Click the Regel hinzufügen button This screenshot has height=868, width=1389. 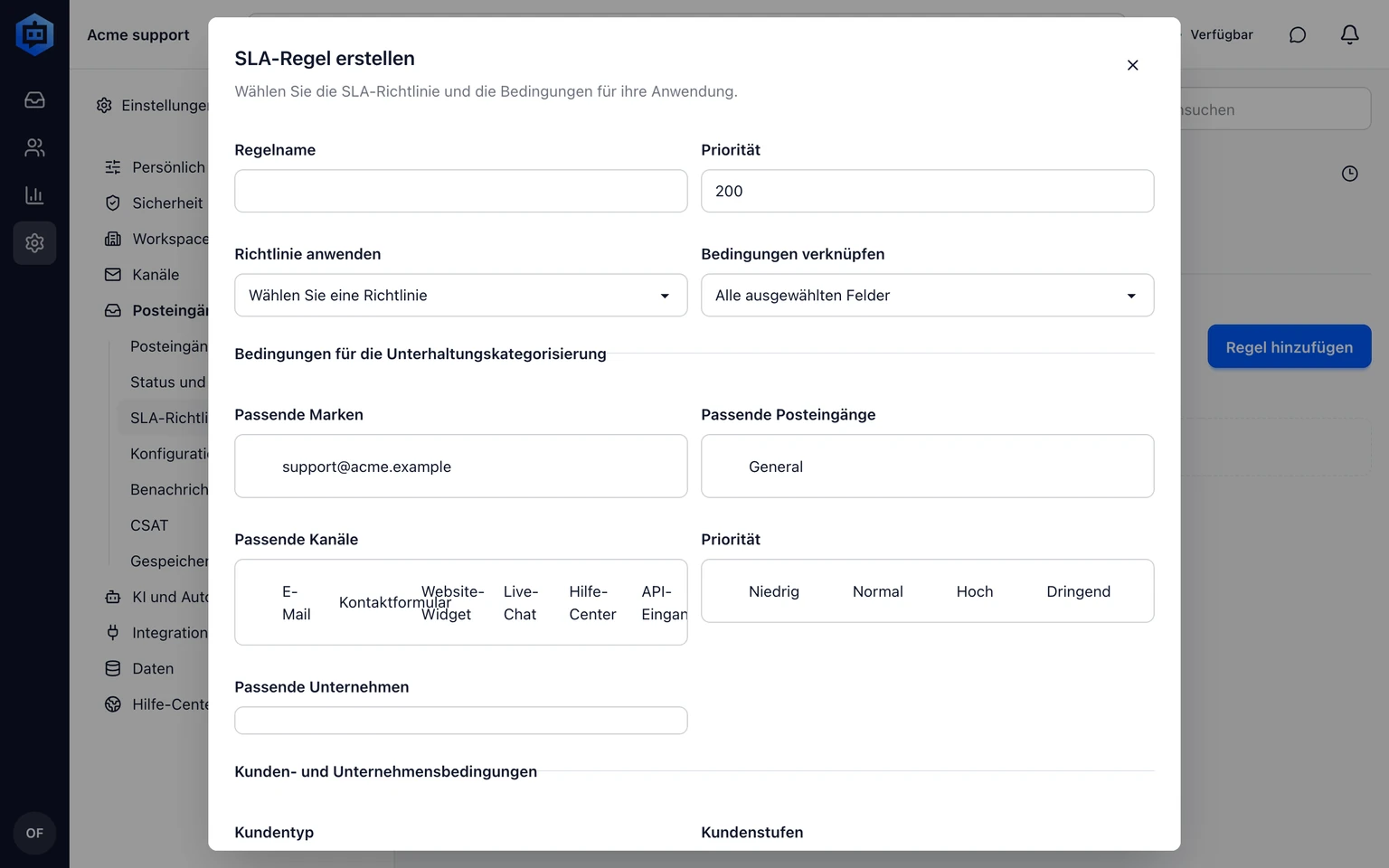coord(1290,347)
